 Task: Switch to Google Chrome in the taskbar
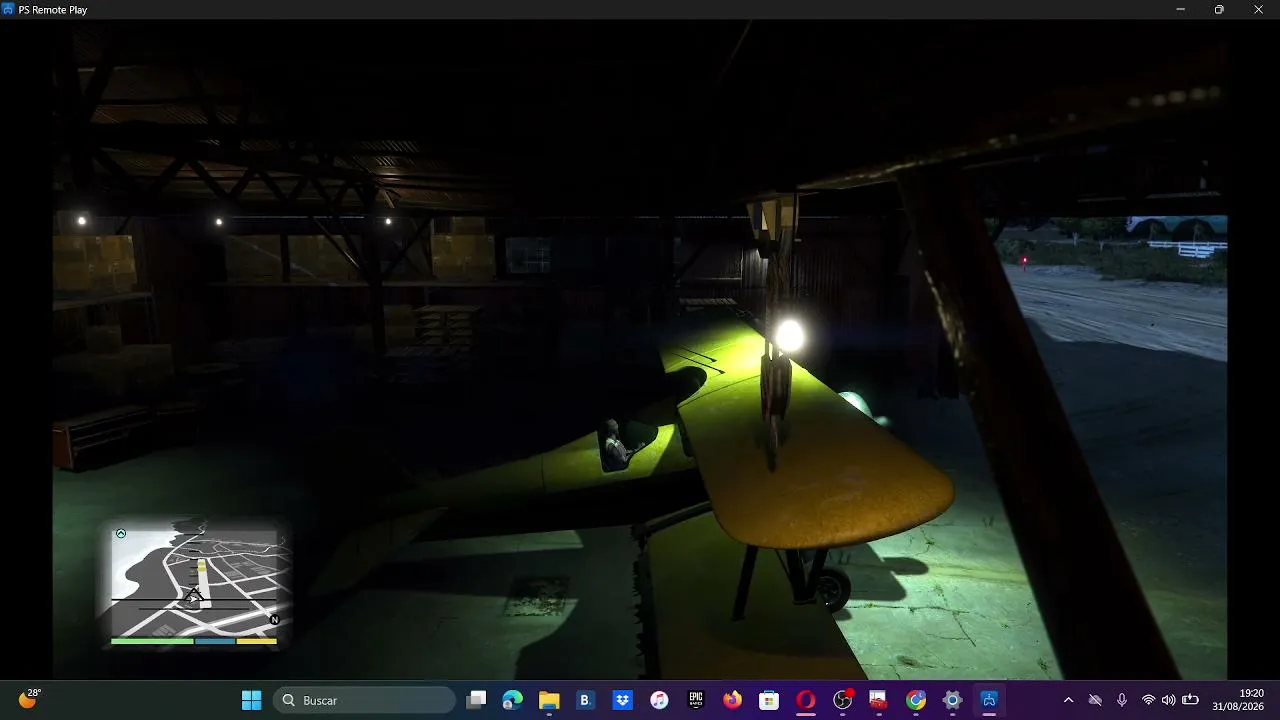coord(916,700)
